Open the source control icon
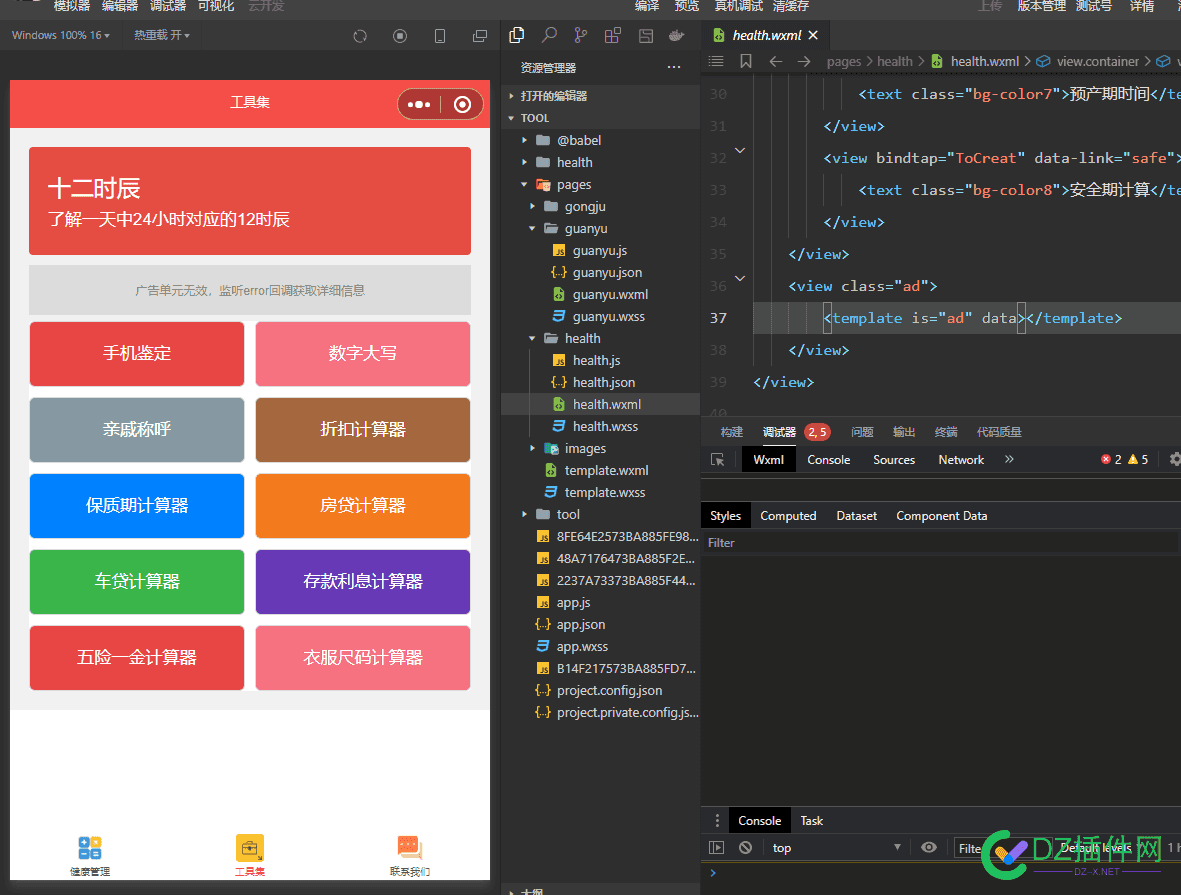This screenshot has height=895, width=1181. click(581, 35)
